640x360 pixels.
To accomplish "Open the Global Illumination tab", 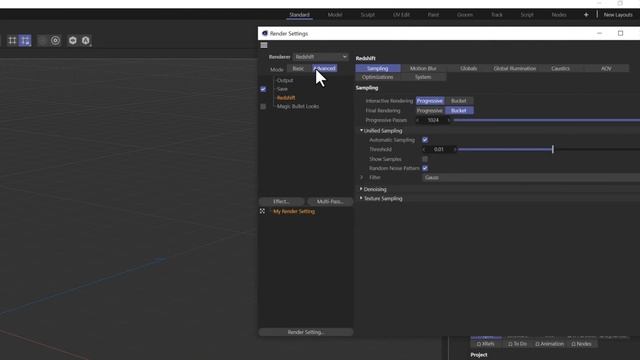I will click(x=515, y=69).
